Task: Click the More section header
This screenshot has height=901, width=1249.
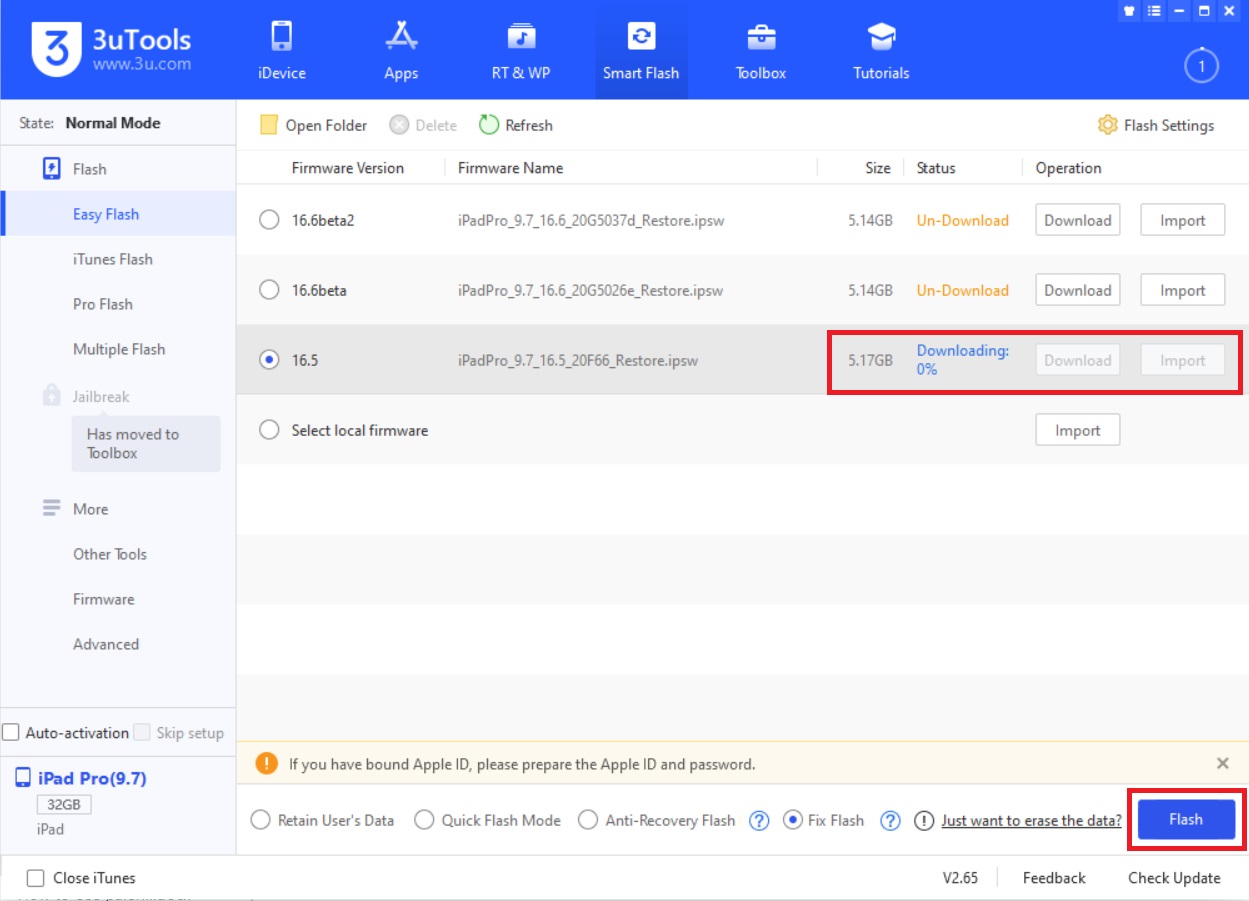Action: pyautogui.click(x=75, y=509)
